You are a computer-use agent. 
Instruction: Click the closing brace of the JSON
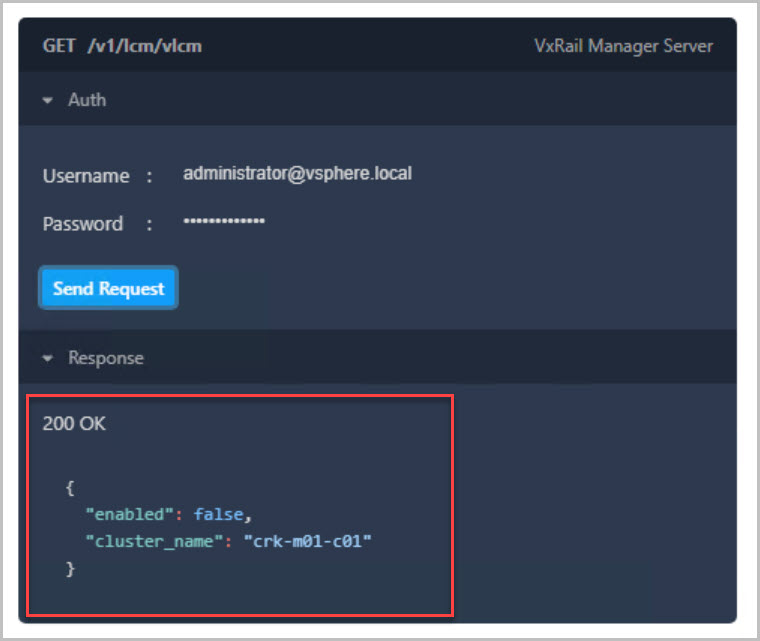click(70, 568)
